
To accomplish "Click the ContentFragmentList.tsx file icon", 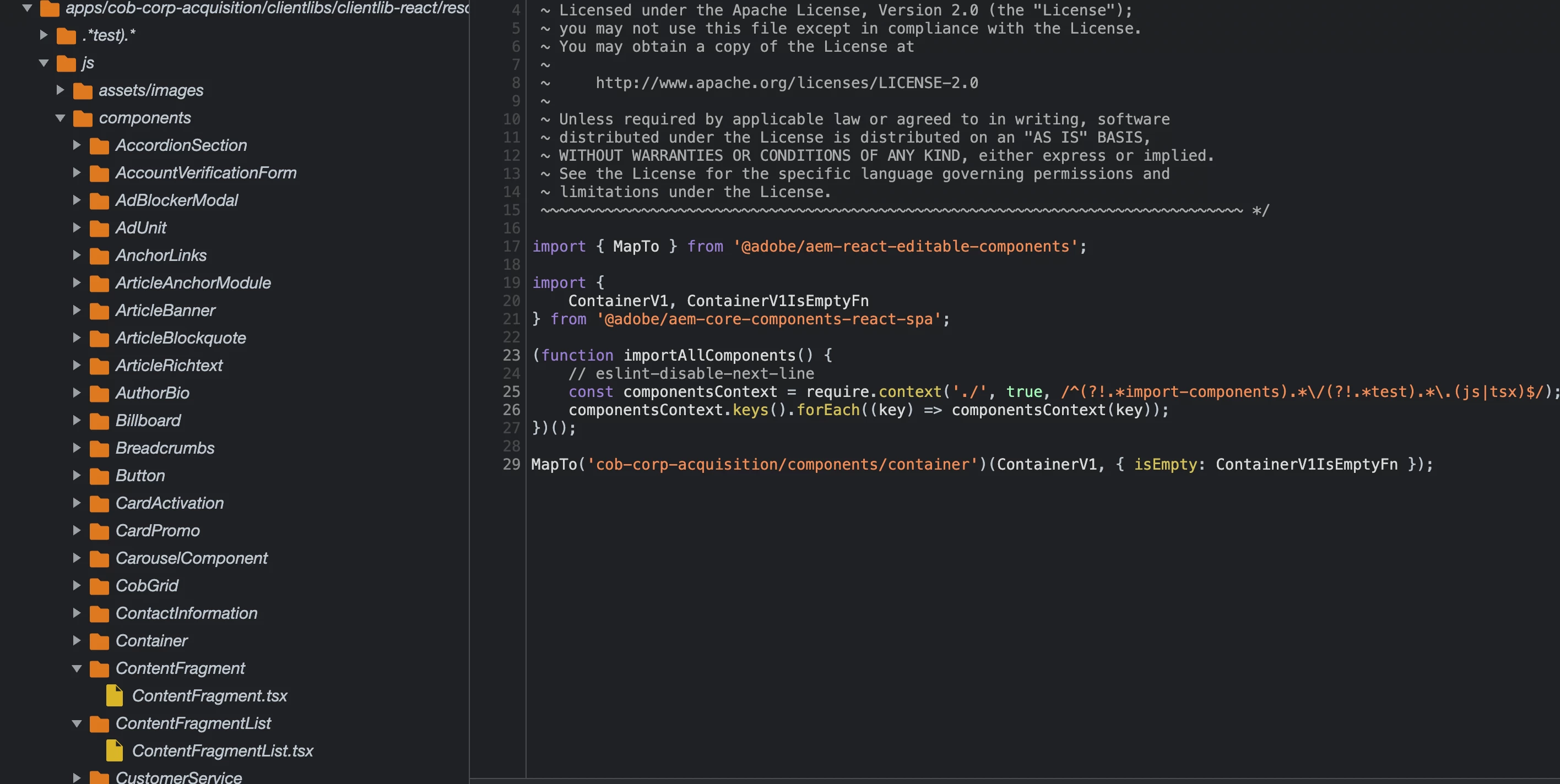I will (114, 751).
